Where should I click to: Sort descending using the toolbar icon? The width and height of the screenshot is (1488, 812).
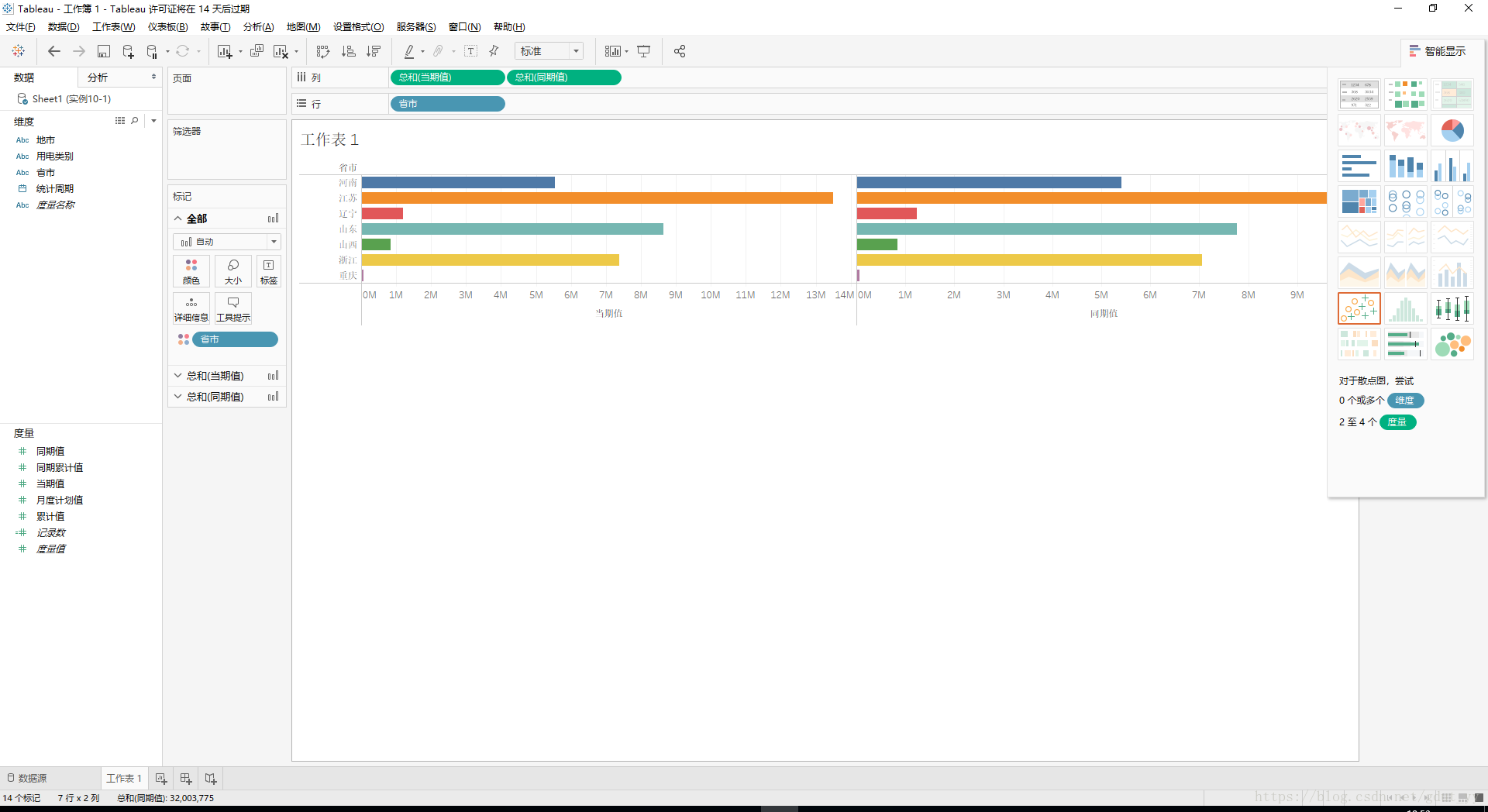tap(374, 51)
